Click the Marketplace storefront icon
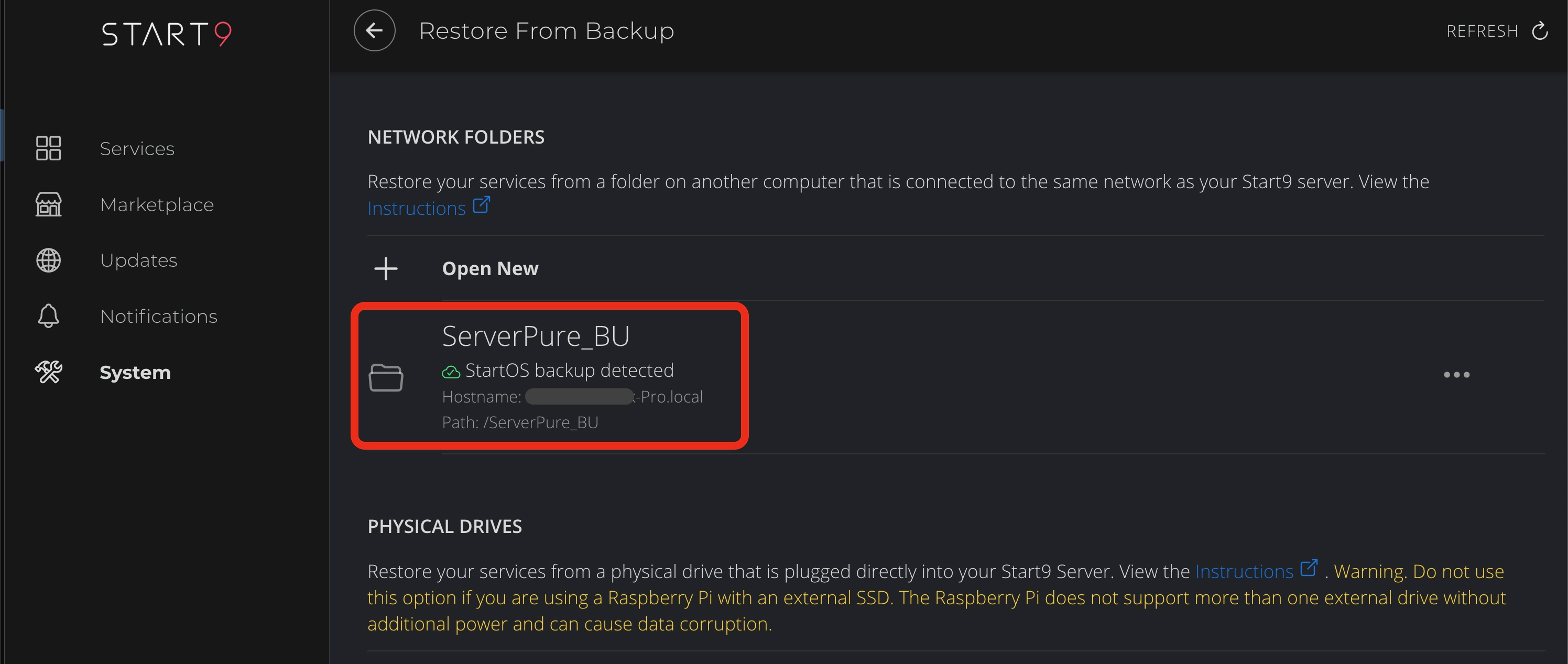The height and width of the screenshot is (664, 1568). pos(48,204)
